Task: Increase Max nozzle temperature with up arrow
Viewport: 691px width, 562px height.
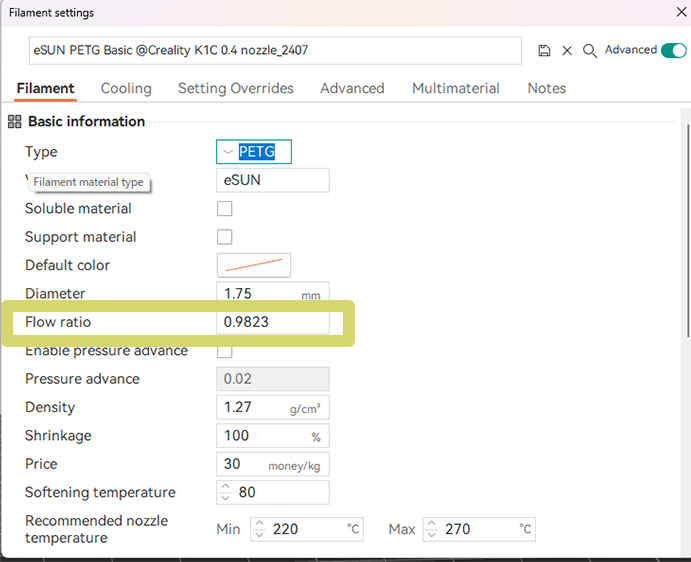Action: coord(431,524)
